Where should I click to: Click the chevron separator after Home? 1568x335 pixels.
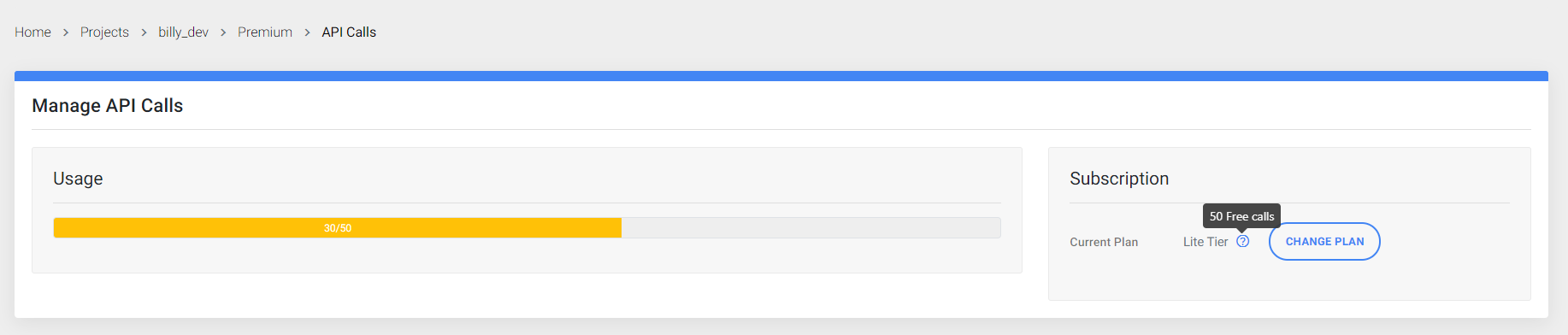coord(66,32)
